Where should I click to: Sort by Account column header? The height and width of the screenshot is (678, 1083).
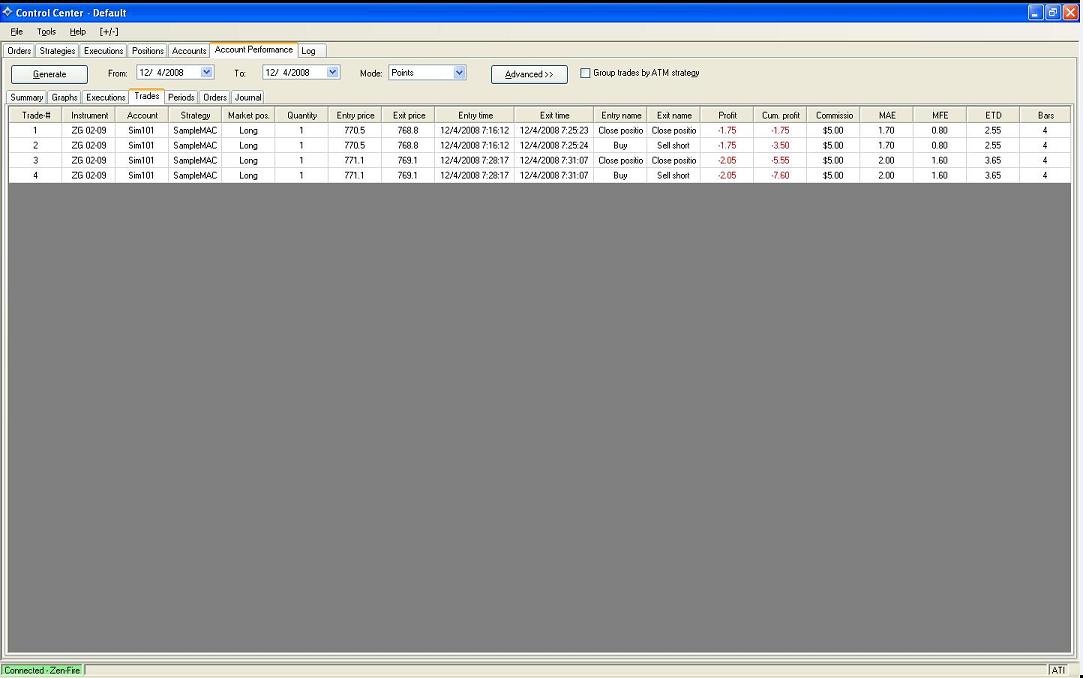142,115
